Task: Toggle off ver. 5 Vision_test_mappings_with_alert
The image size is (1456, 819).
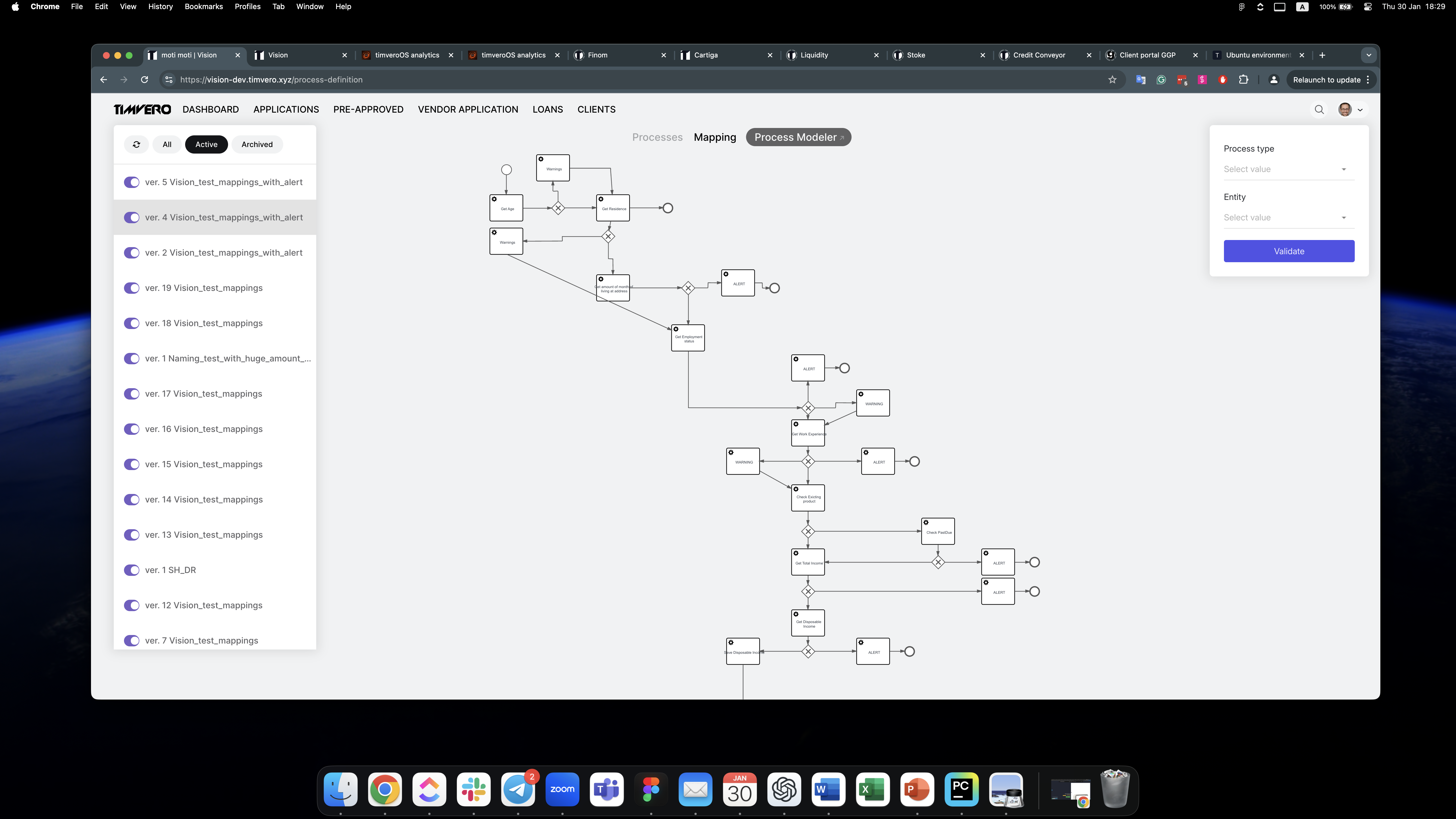Action: coord(132,182)
